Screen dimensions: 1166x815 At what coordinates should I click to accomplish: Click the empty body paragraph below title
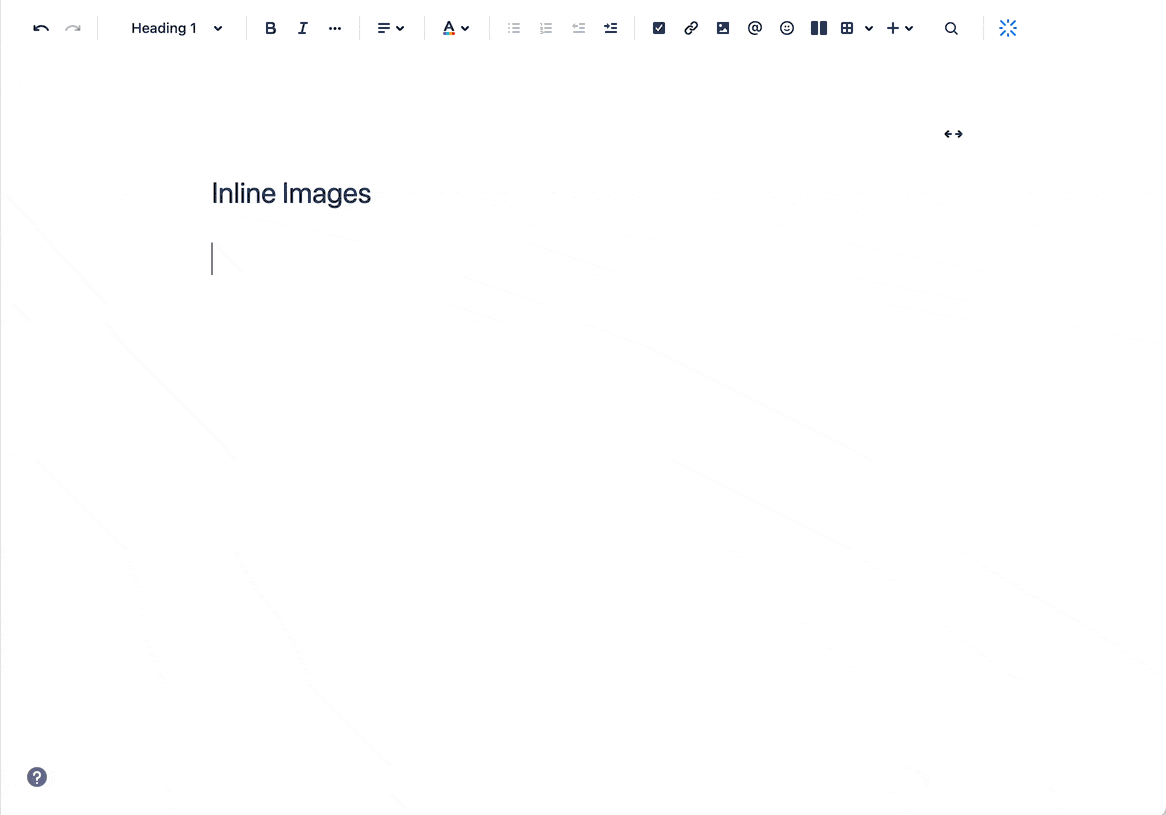tap(583, 259)
